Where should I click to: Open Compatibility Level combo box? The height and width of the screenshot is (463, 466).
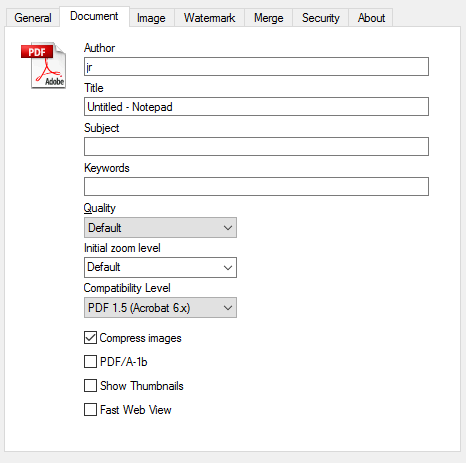click(160, 307)
